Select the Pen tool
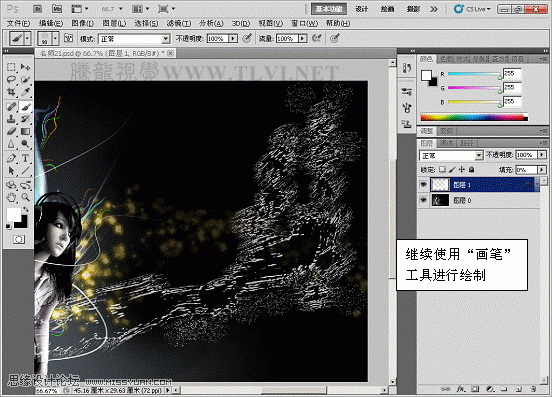The image size is (552, 397). (x=11, y=158)
